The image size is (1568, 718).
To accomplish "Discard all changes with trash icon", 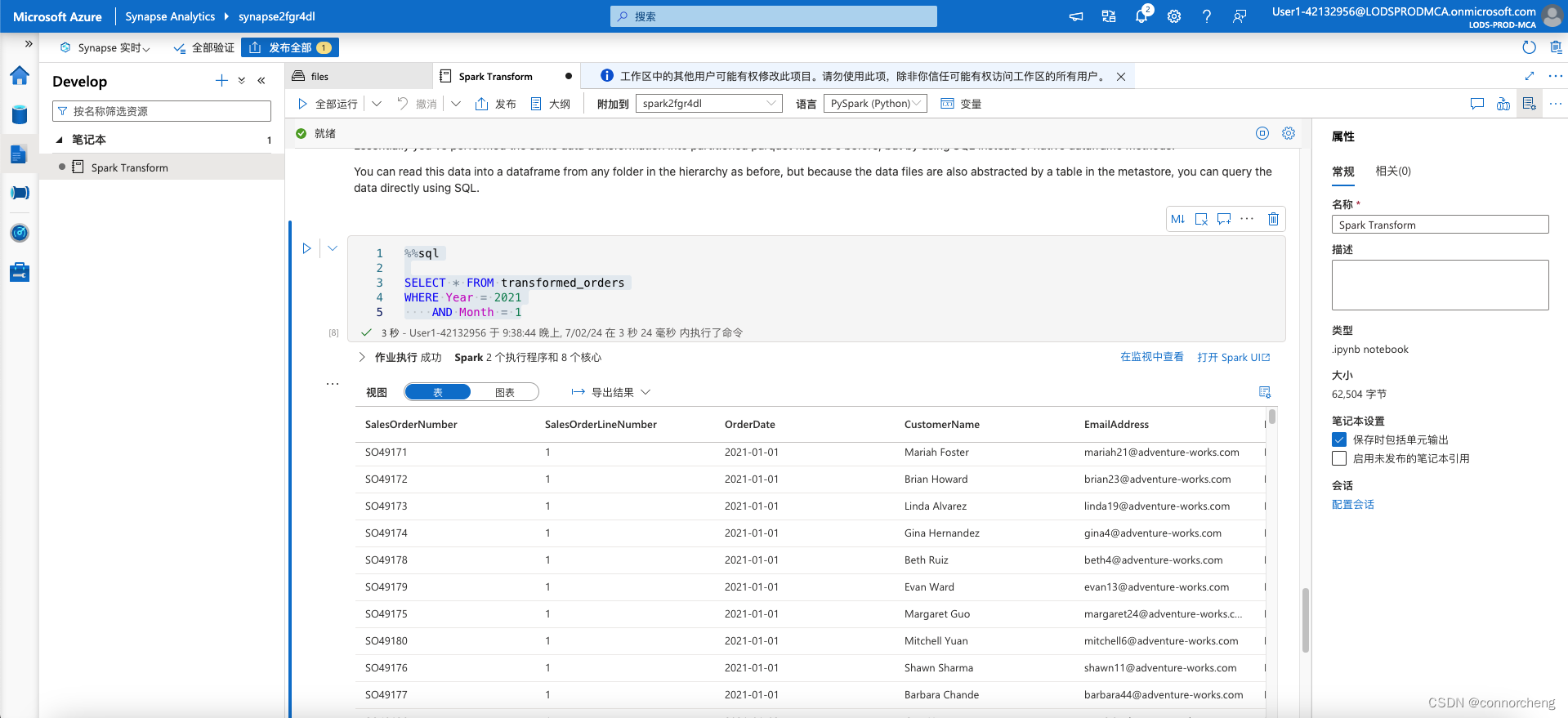I will [x=1556, y=47].
